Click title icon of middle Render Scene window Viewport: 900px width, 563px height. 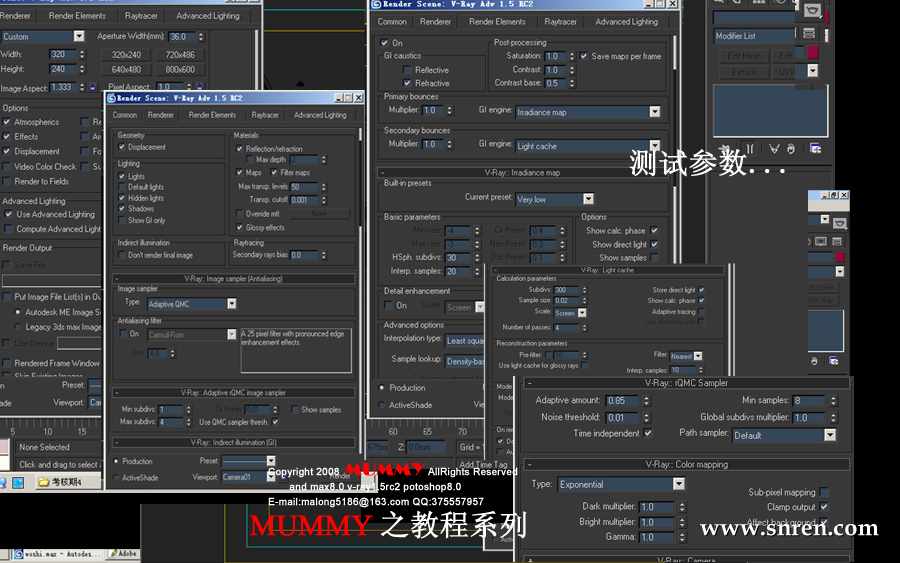point(111,98)
